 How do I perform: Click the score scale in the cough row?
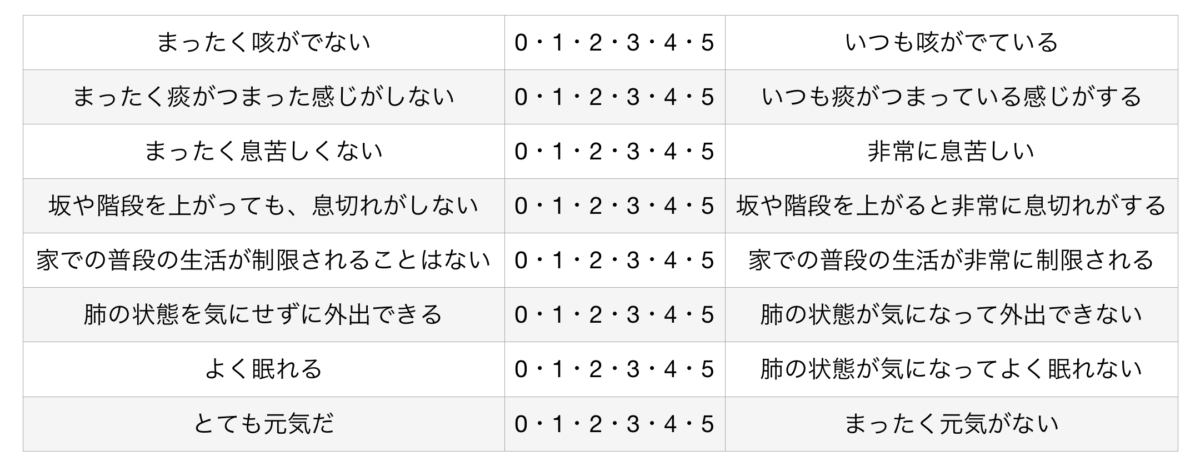pos(615,43)
